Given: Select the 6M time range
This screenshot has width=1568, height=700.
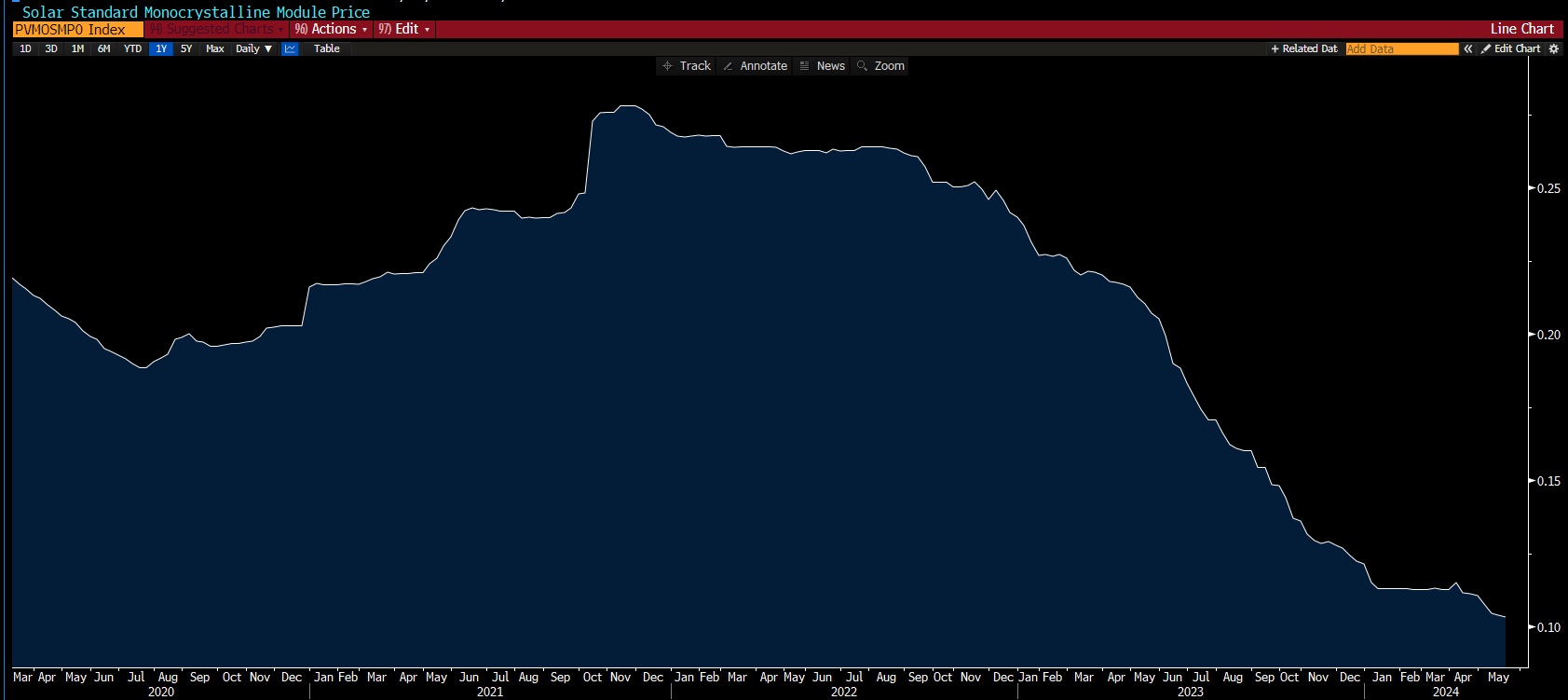Looking at the screenshot, I should point(103,48).
